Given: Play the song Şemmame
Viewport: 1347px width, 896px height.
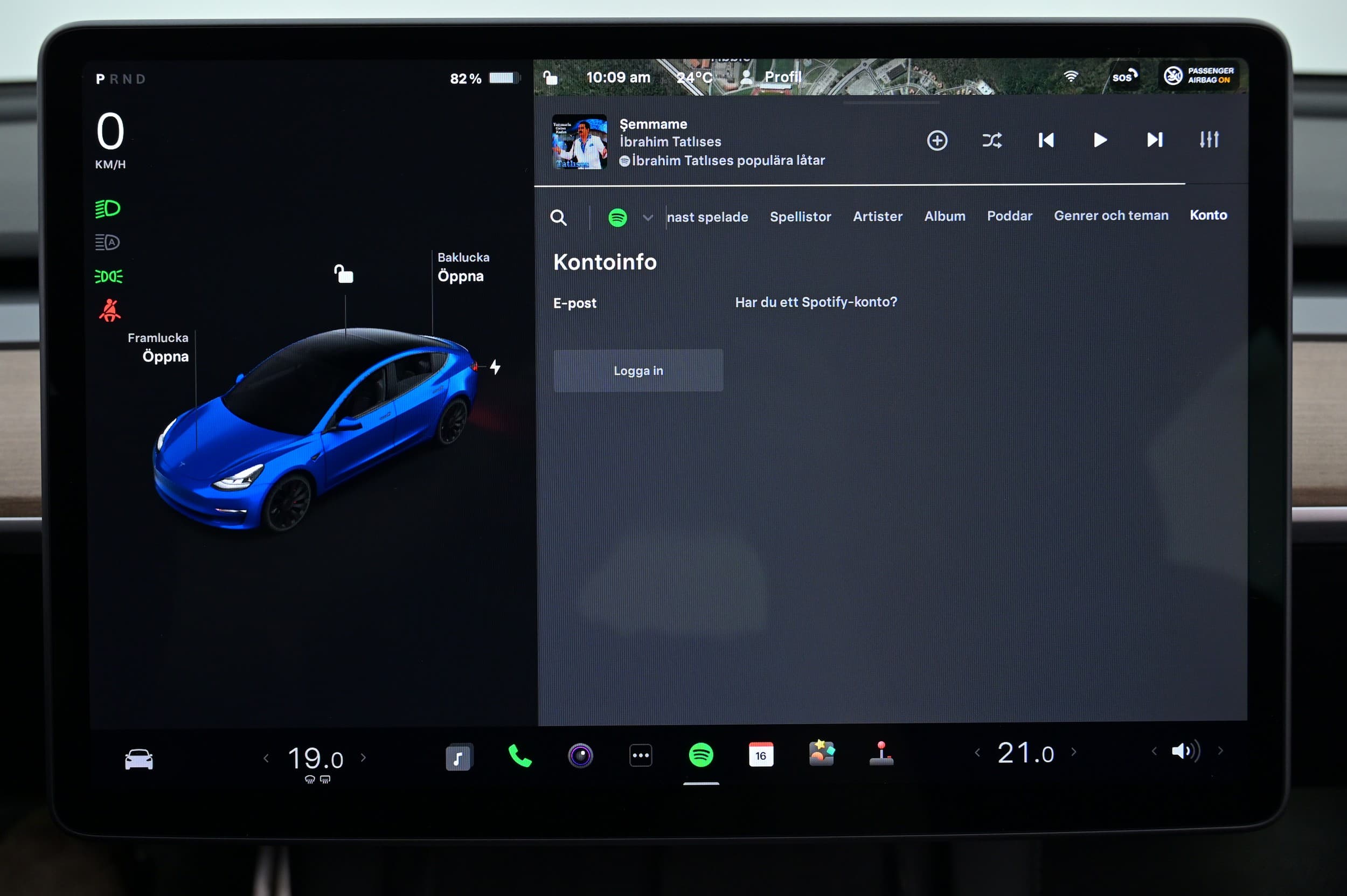Looking at the screenshot, I should (x=1100, y=140).
